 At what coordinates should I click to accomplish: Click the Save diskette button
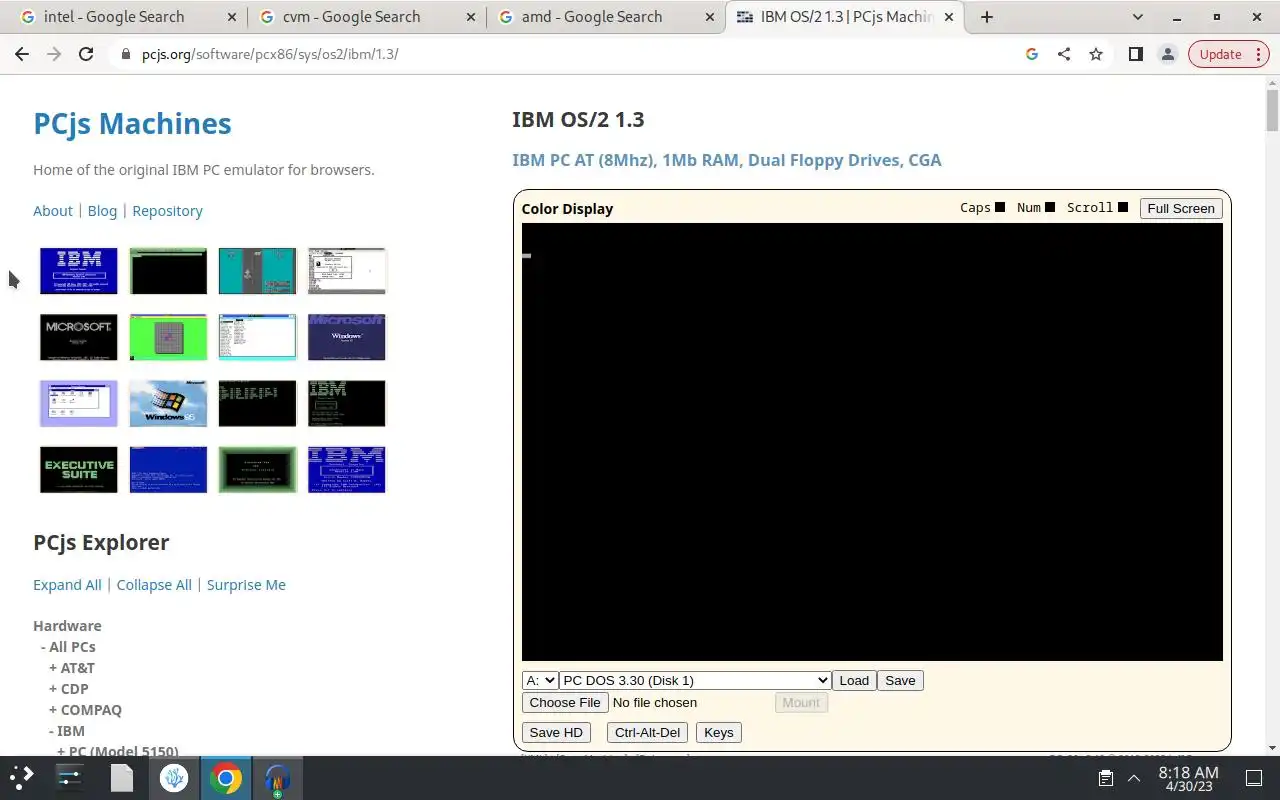click(900, 680)
